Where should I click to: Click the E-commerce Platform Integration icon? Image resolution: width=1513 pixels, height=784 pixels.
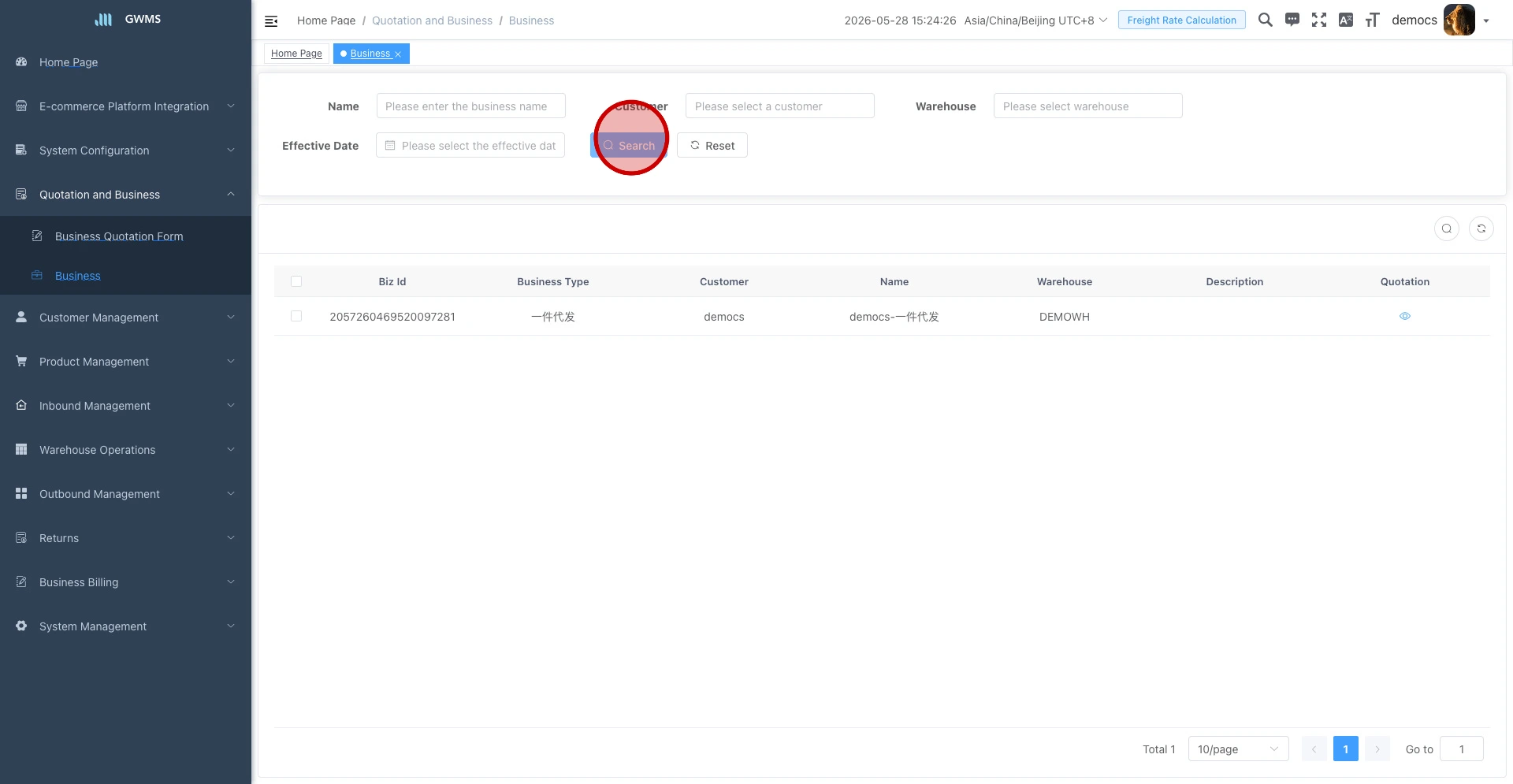tap(21, 106)
